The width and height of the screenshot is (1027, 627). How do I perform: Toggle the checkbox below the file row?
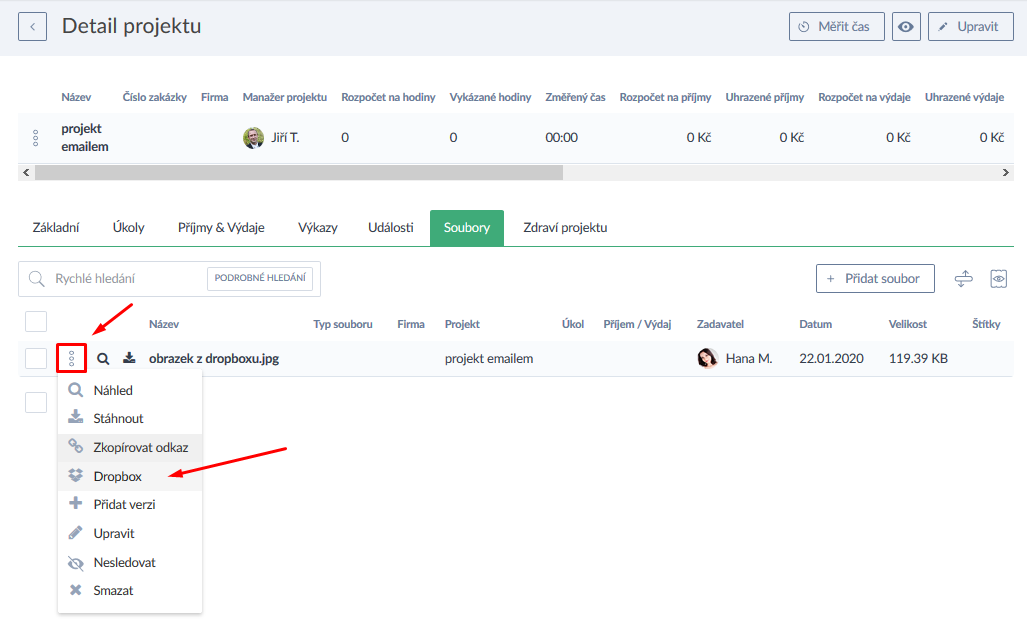point(36,402)
